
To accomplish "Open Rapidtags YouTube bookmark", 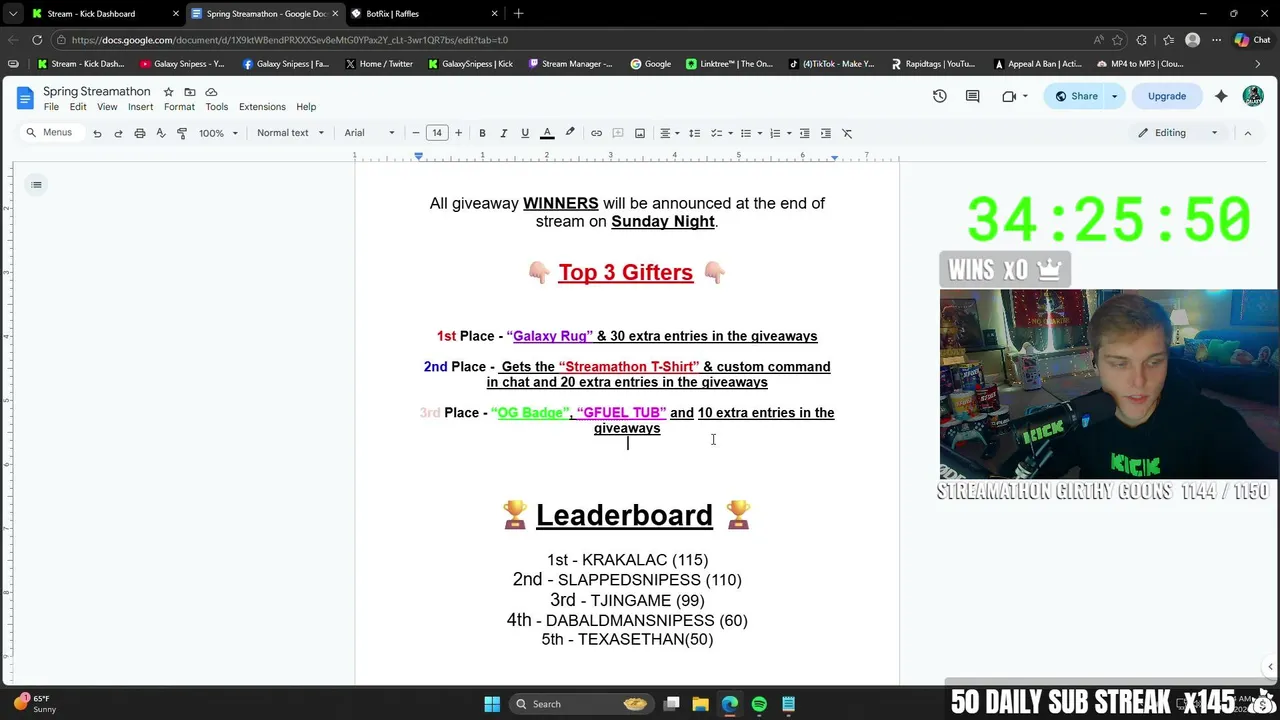I will click(932, 64).
